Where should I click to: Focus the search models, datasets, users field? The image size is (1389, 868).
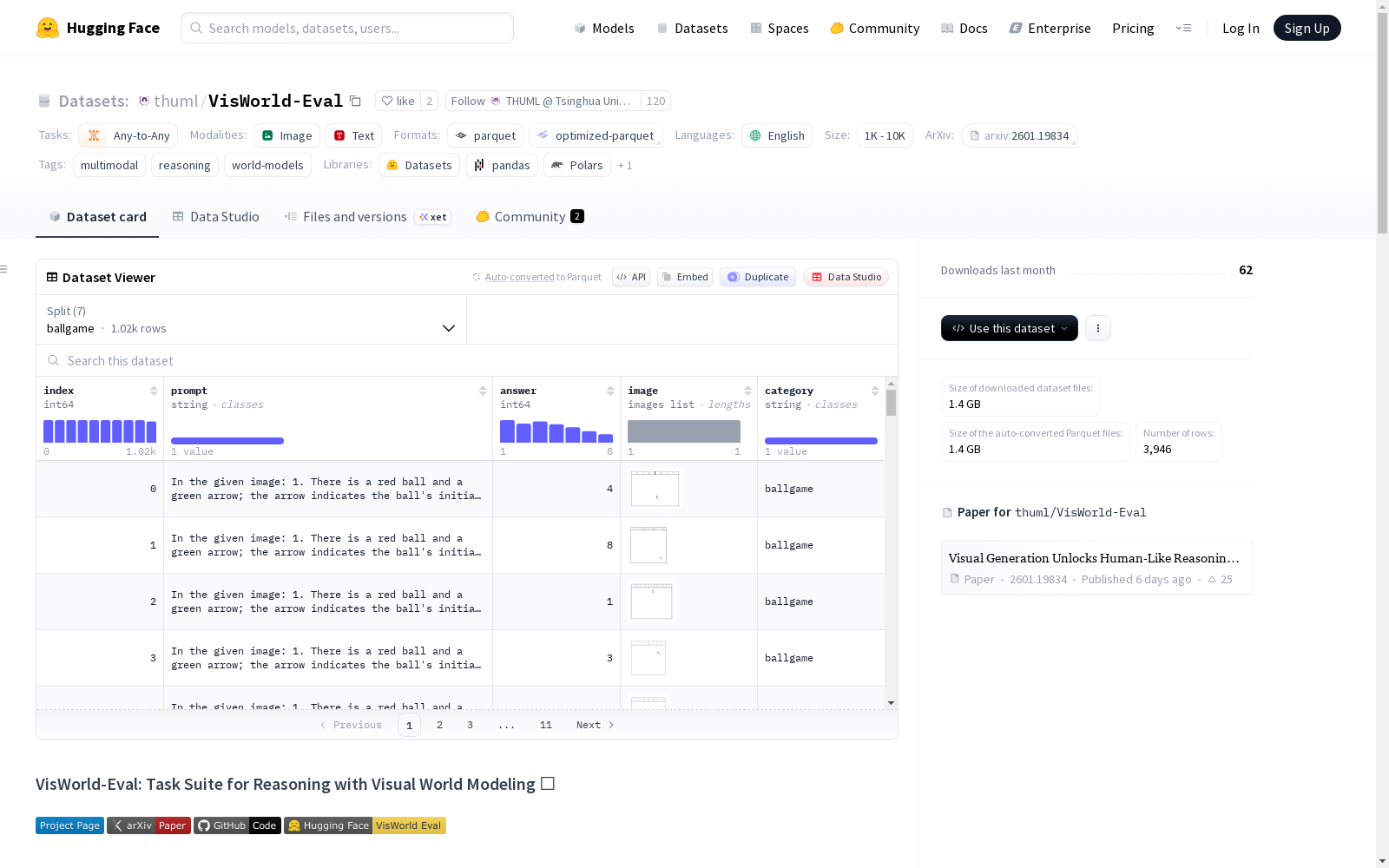[x=347, y=28]
